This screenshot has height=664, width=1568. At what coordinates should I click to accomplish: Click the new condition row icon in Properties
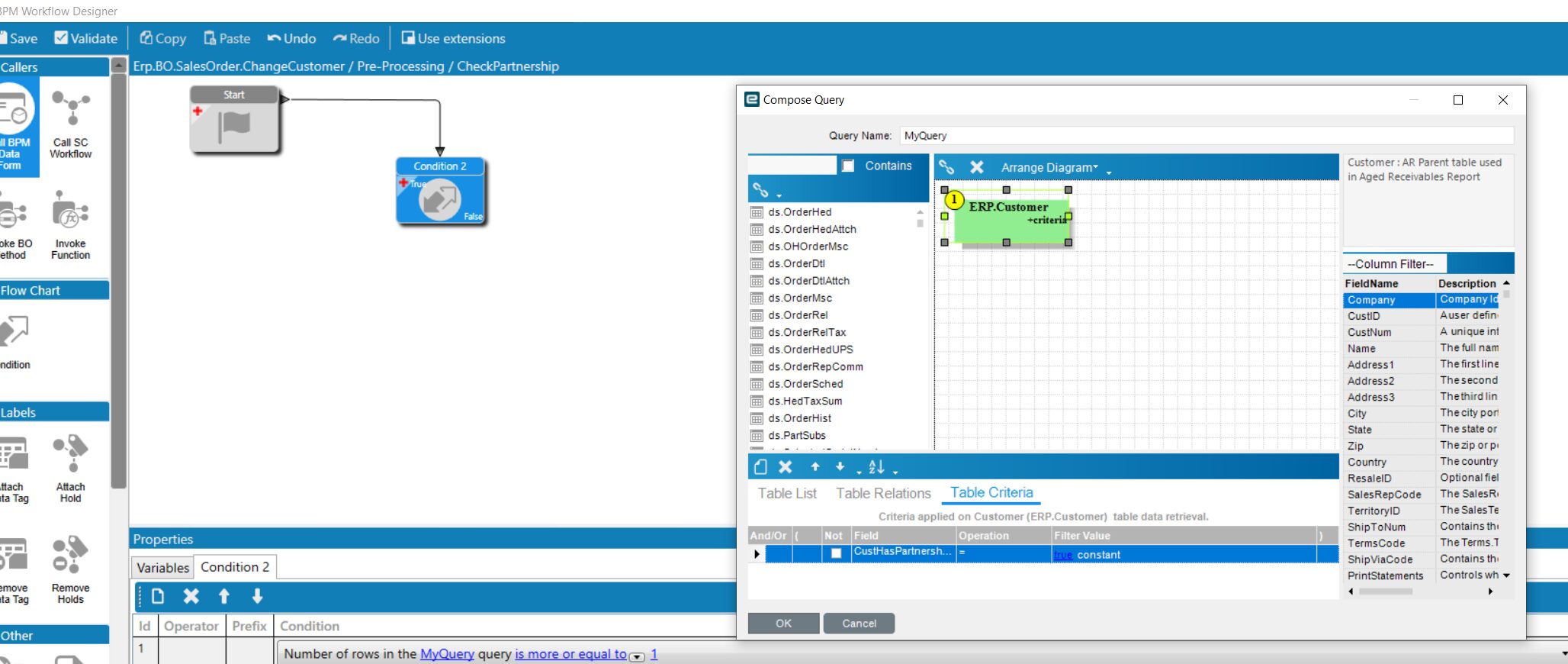point(158,596)
